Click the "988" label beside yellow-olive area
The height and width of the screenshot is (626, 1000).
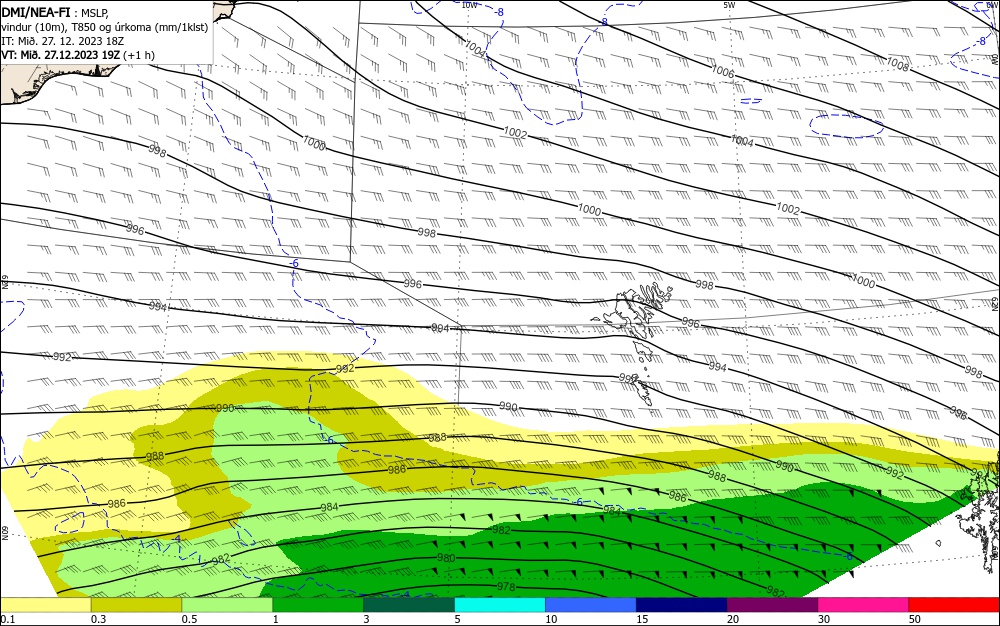tap(155, 456)
